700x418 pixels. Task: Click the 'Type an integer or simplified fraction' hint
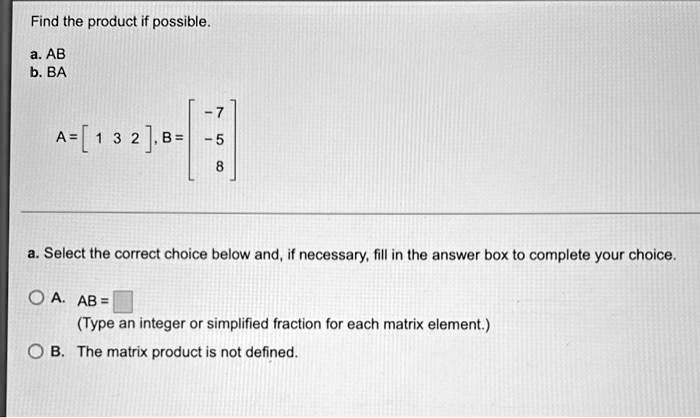pos(283,324)
